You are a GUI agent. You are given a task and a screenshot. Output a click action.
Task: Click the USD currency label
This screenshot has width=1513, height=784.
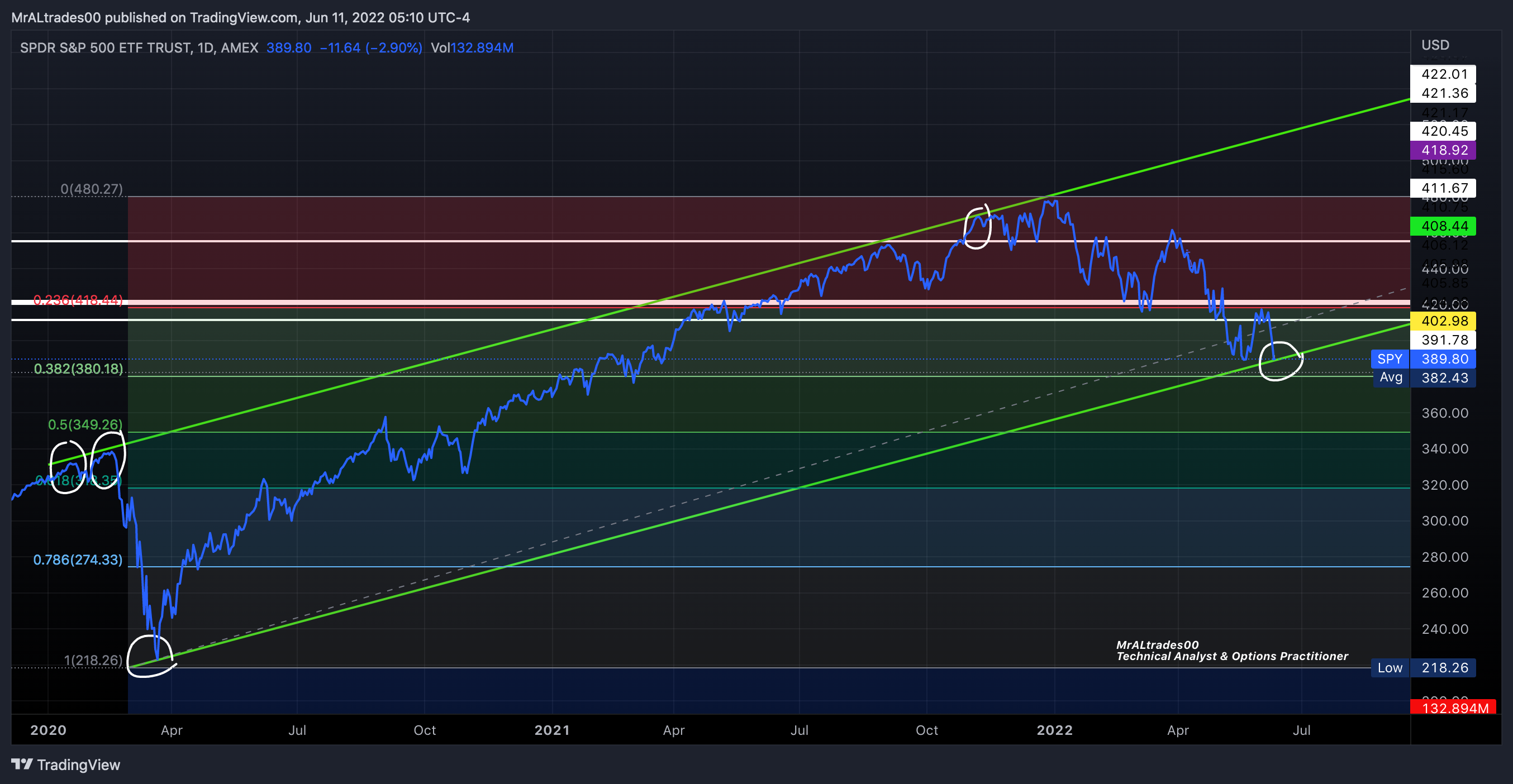1435,45
